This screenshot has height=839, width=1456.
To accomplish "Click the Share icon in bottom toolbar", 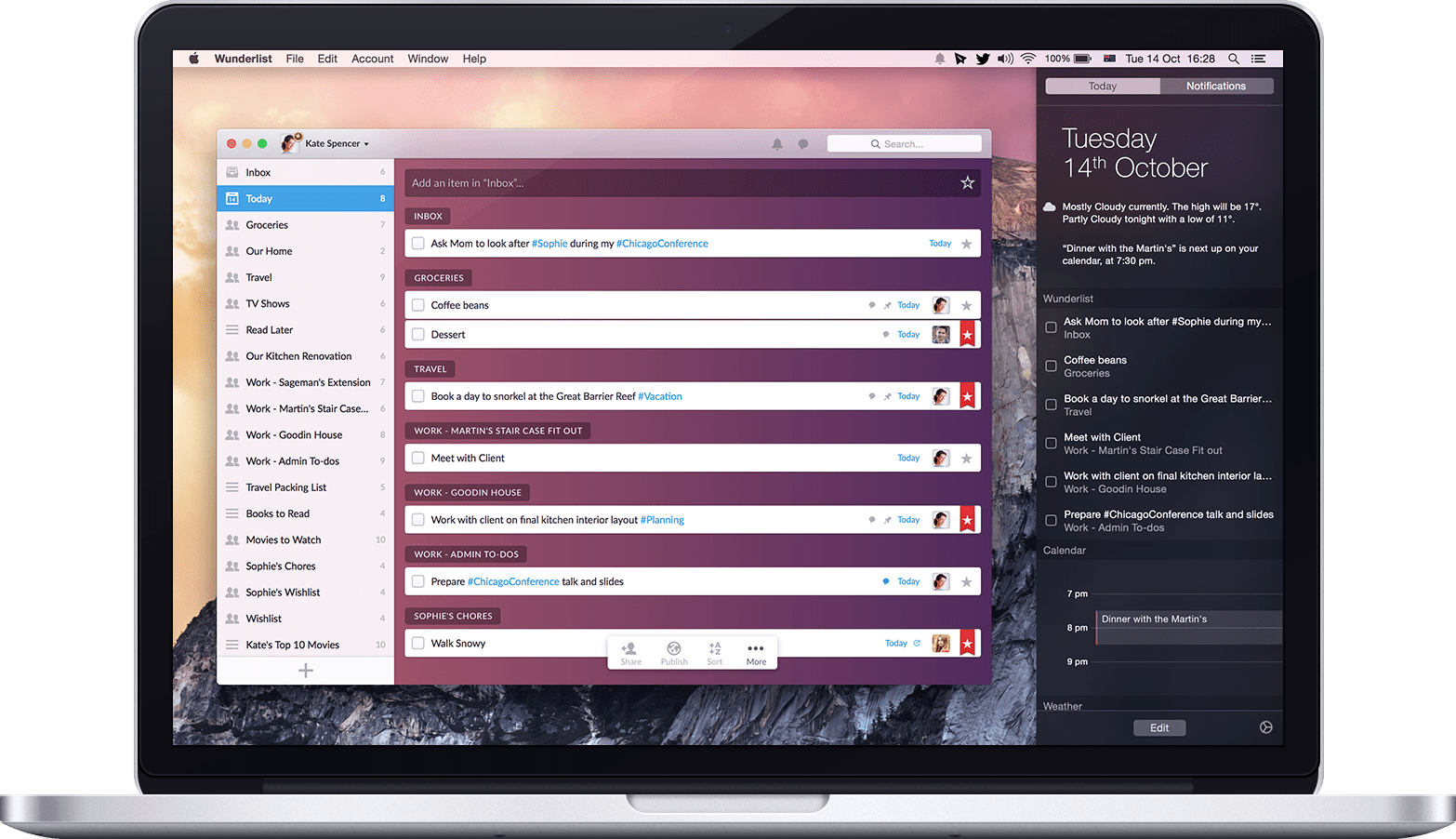I will pyautogui.click(x=630, y=653).
